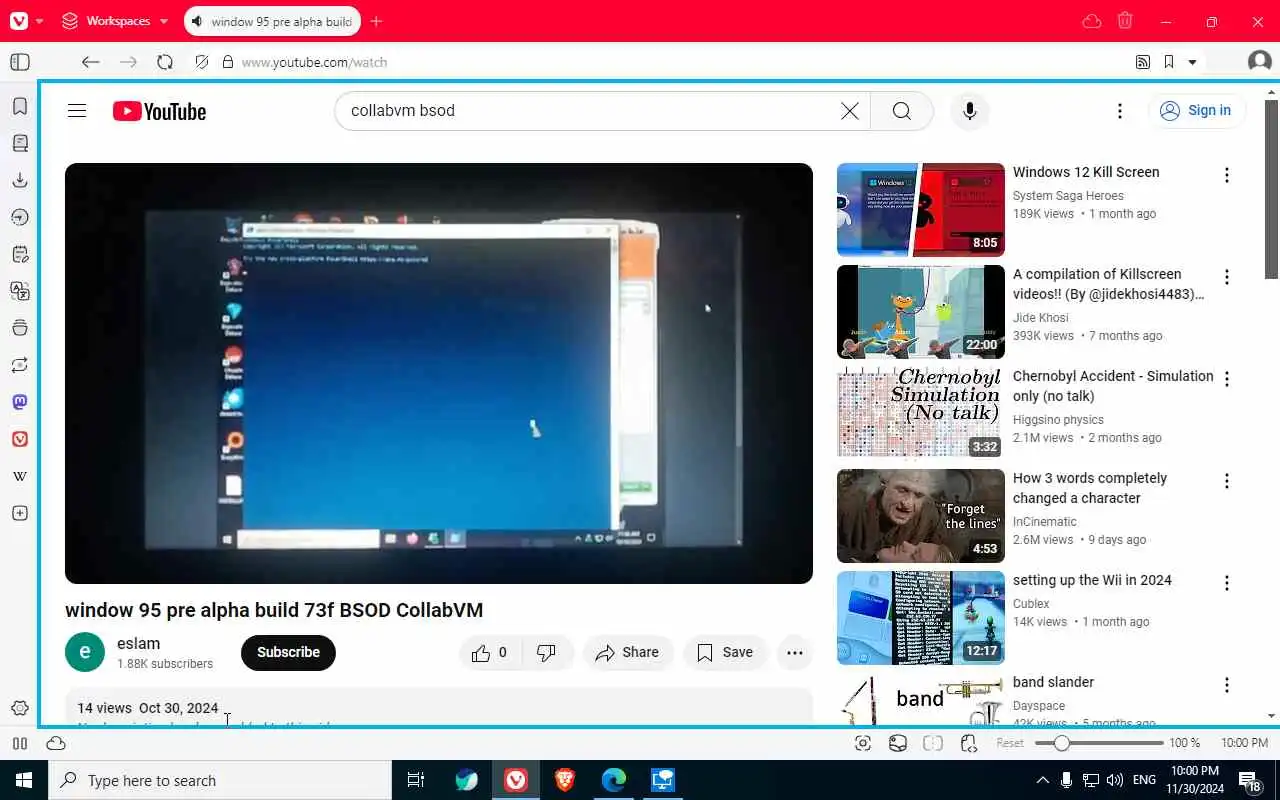Open the bookmark dropdown arrow in address bar
The image size is (1280, 800).
point(1192,62)
